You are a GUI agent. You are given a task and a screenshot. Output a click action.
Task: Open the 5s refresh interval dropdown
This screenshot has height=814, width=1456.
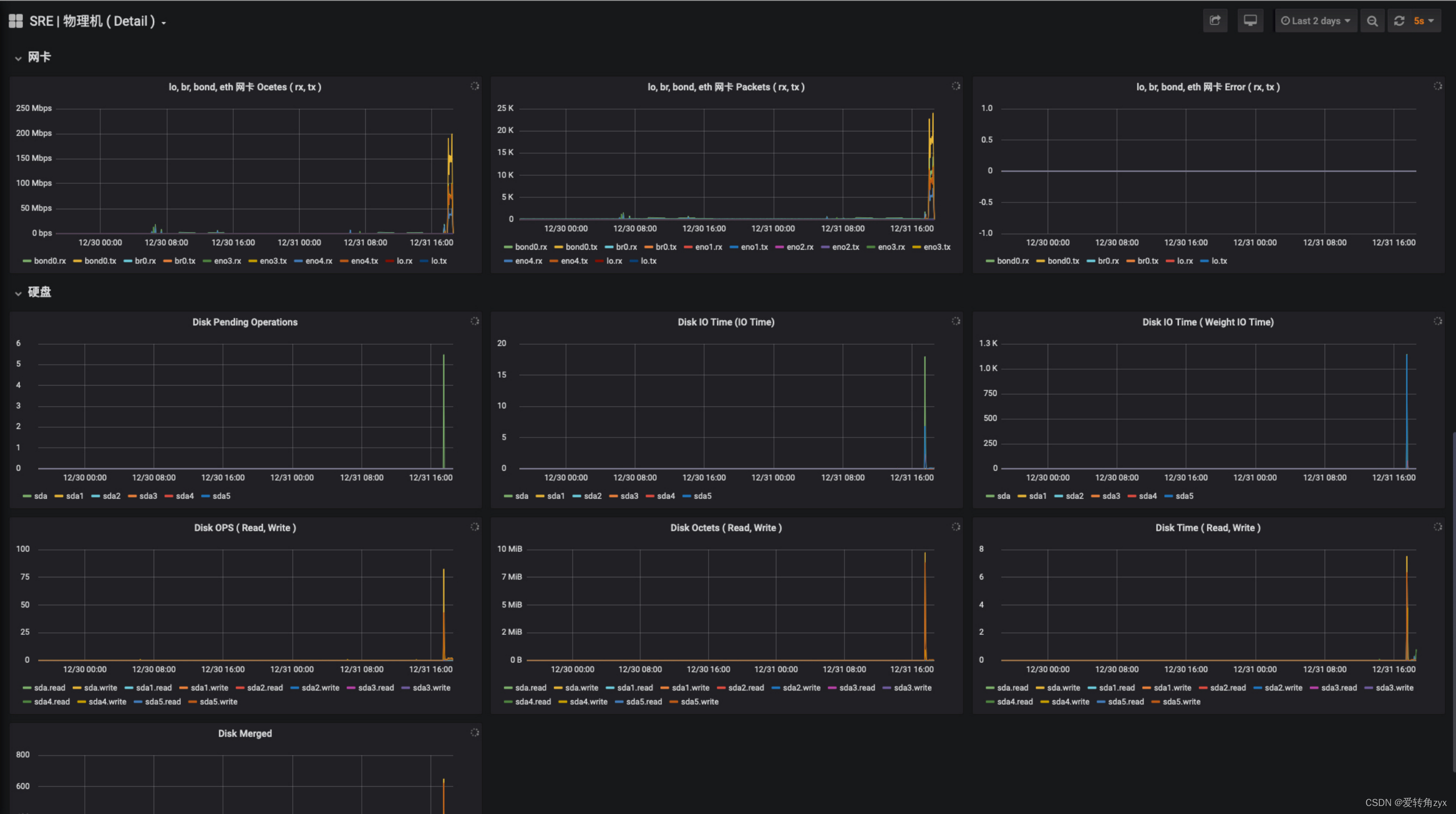(x=1424, y=21)
